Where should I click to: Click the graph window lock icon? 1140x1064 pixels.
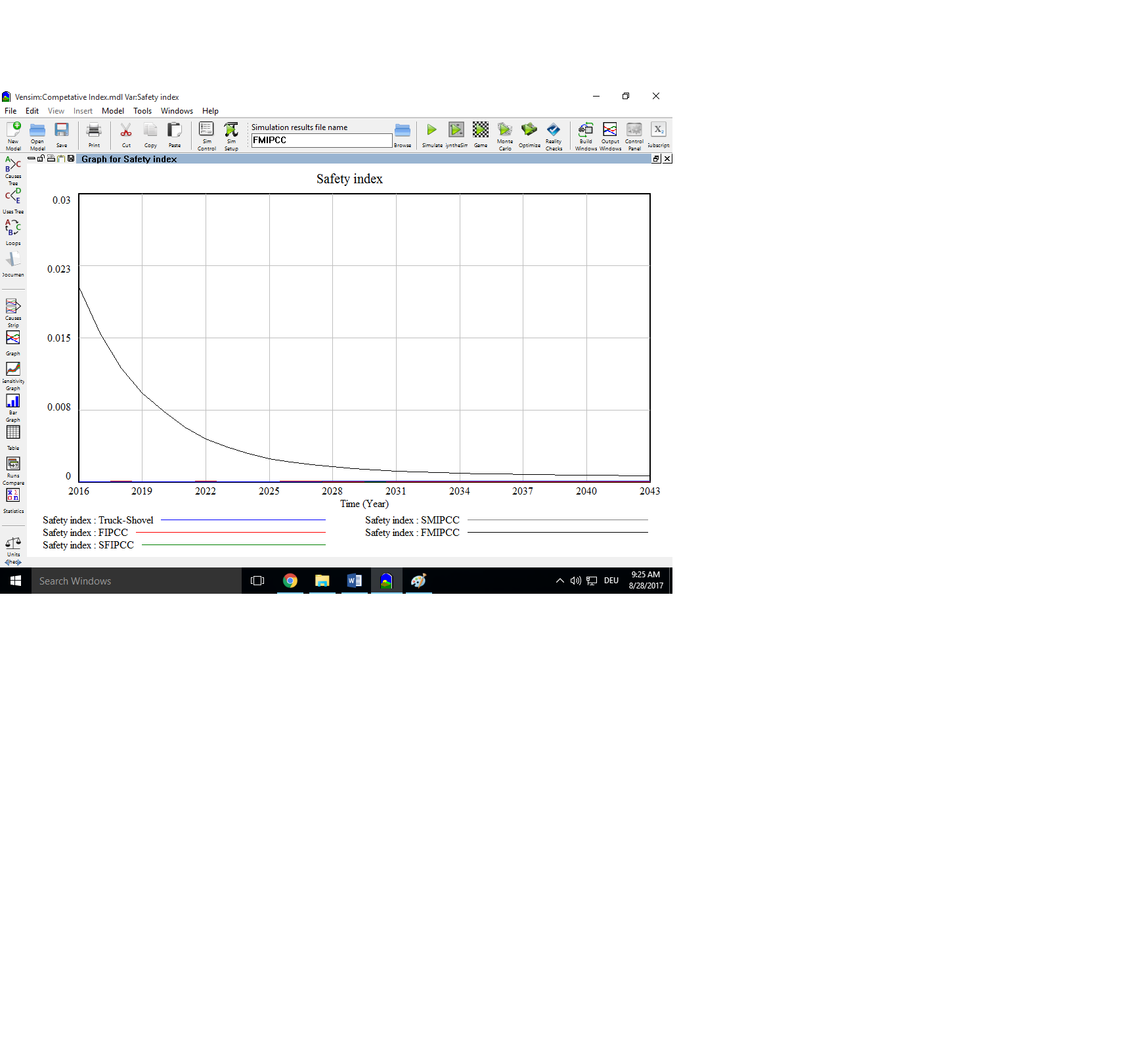[41, 158]
